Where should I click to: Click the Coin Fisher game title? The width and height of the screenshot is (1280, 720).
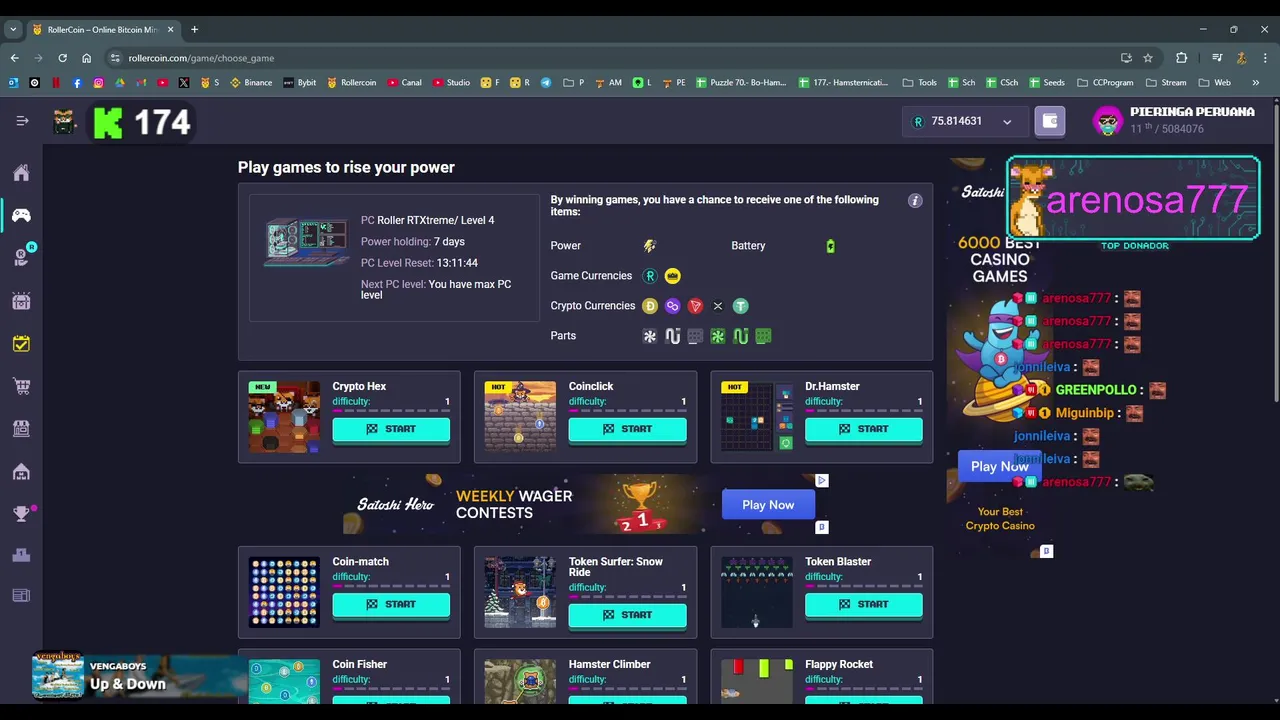(x=359, y=664)
